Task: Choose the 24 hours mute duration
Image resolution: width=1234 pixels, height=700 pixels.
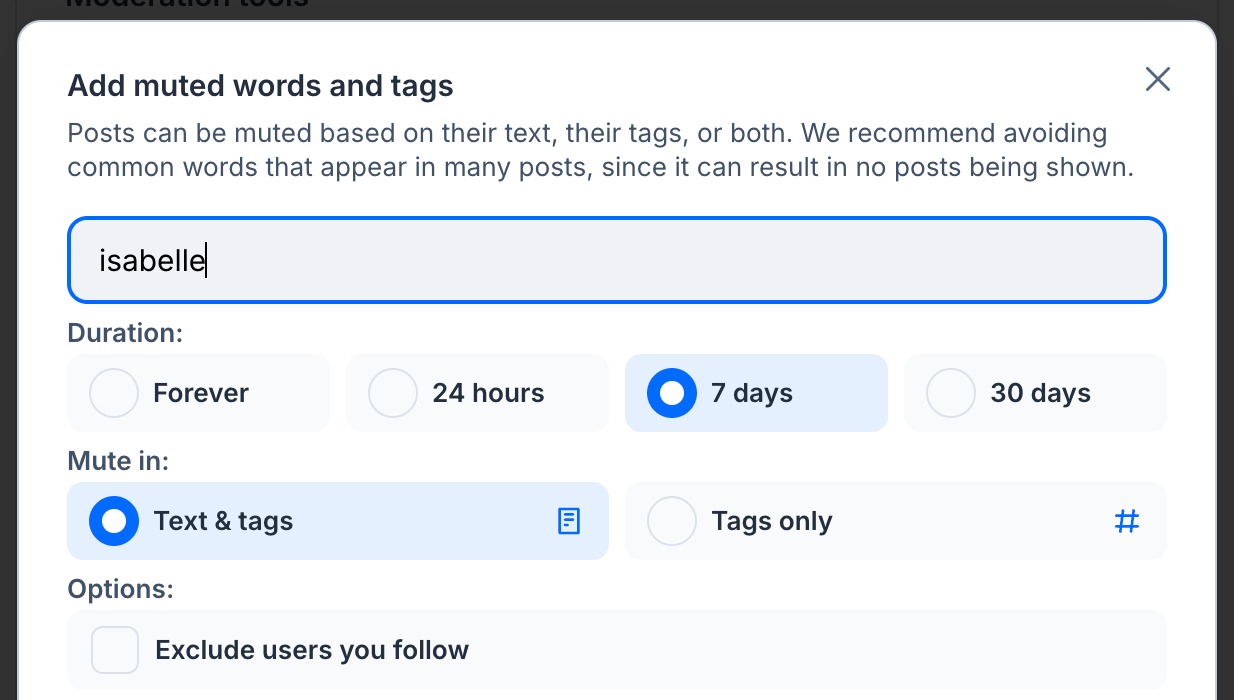Action: coord(393,393)
